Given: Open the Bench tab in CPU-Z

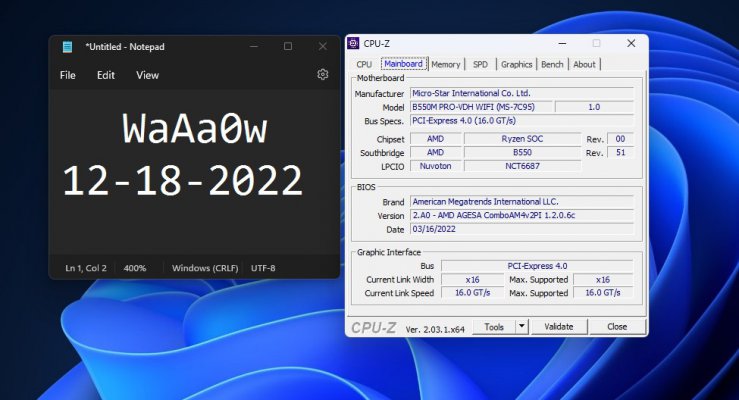Looking at the screenshot, I should click(552, 64).
